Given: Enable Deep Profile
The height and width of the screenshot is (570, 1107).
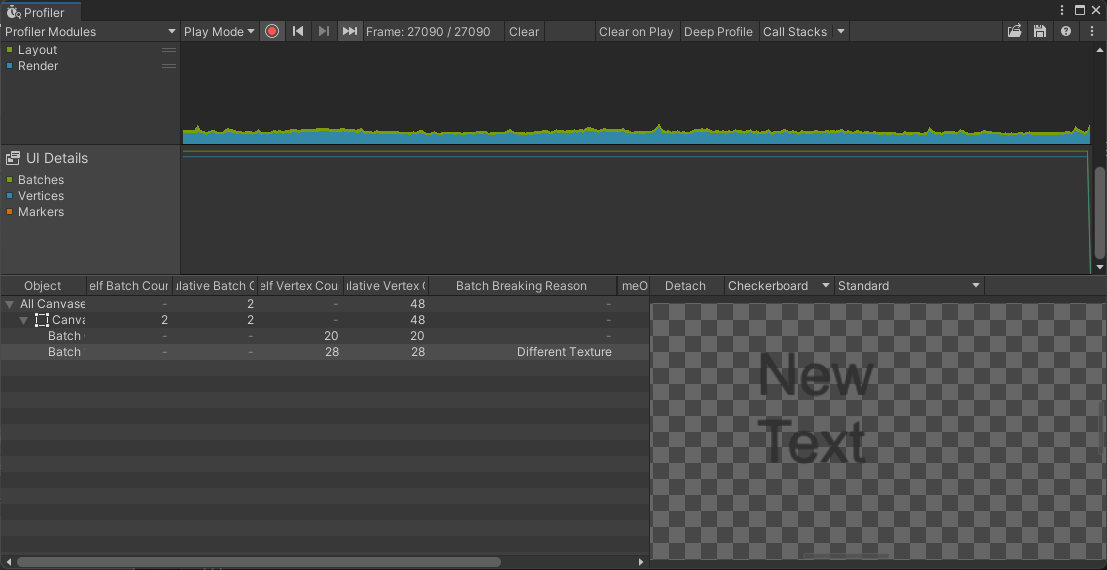Looking at the screenshot, I should pos(718,31).
